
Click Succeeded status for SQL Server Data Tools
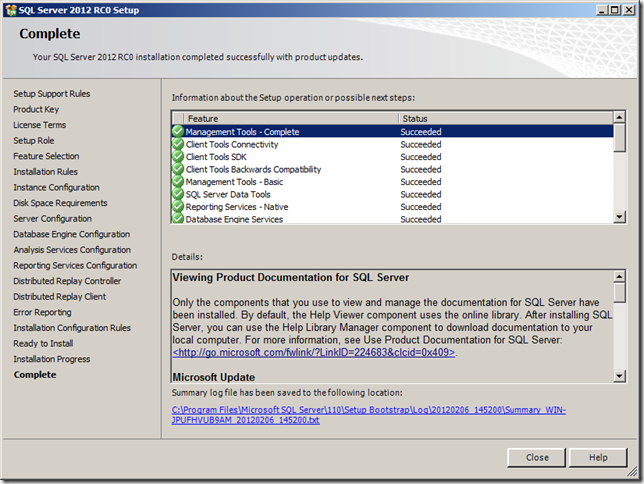(421, 194)
